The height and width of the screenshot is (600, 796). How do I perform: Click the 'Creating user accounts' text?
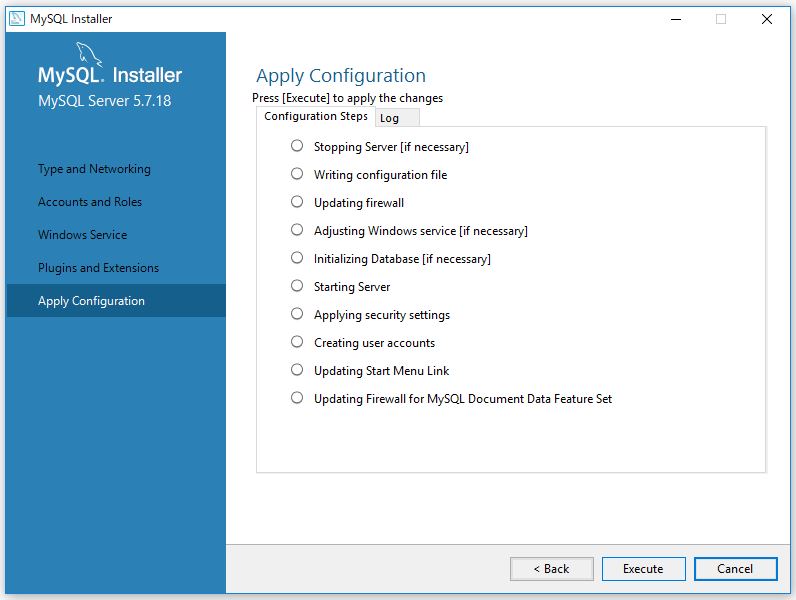coord(374,343)
